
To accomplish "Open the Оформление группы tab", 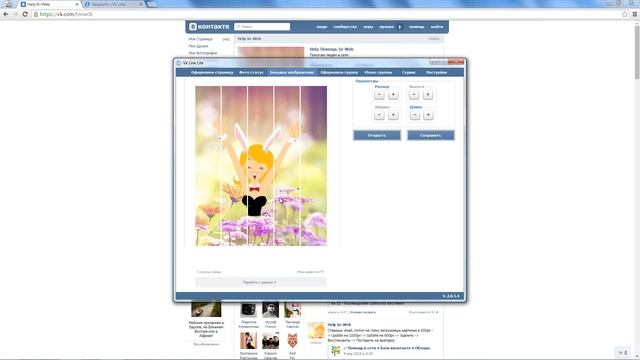I will (339, 73).
